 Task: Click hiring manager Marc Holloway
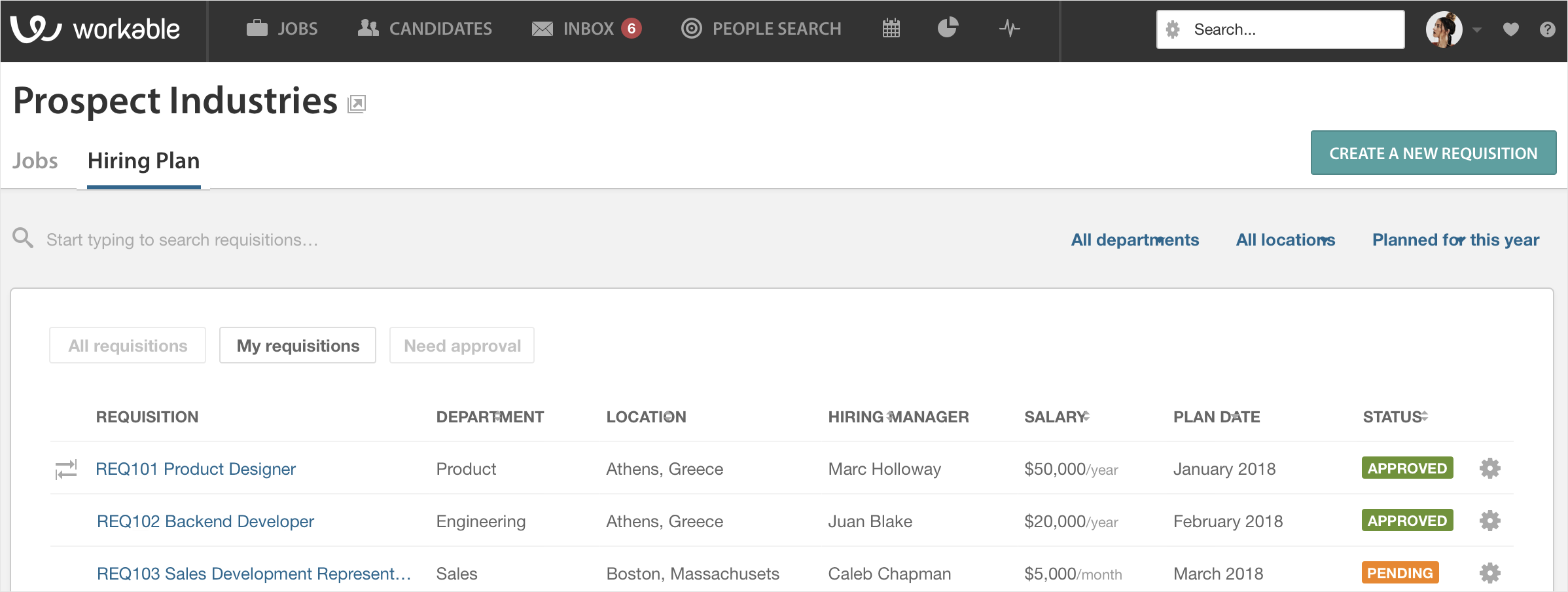coord(884,469)
